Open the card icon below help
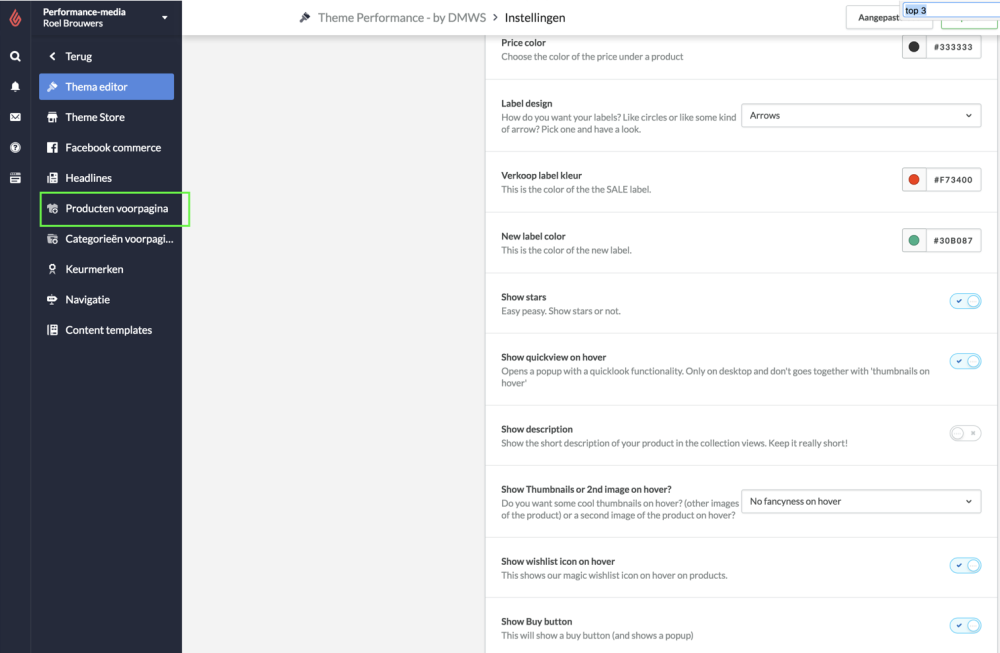 15,178
